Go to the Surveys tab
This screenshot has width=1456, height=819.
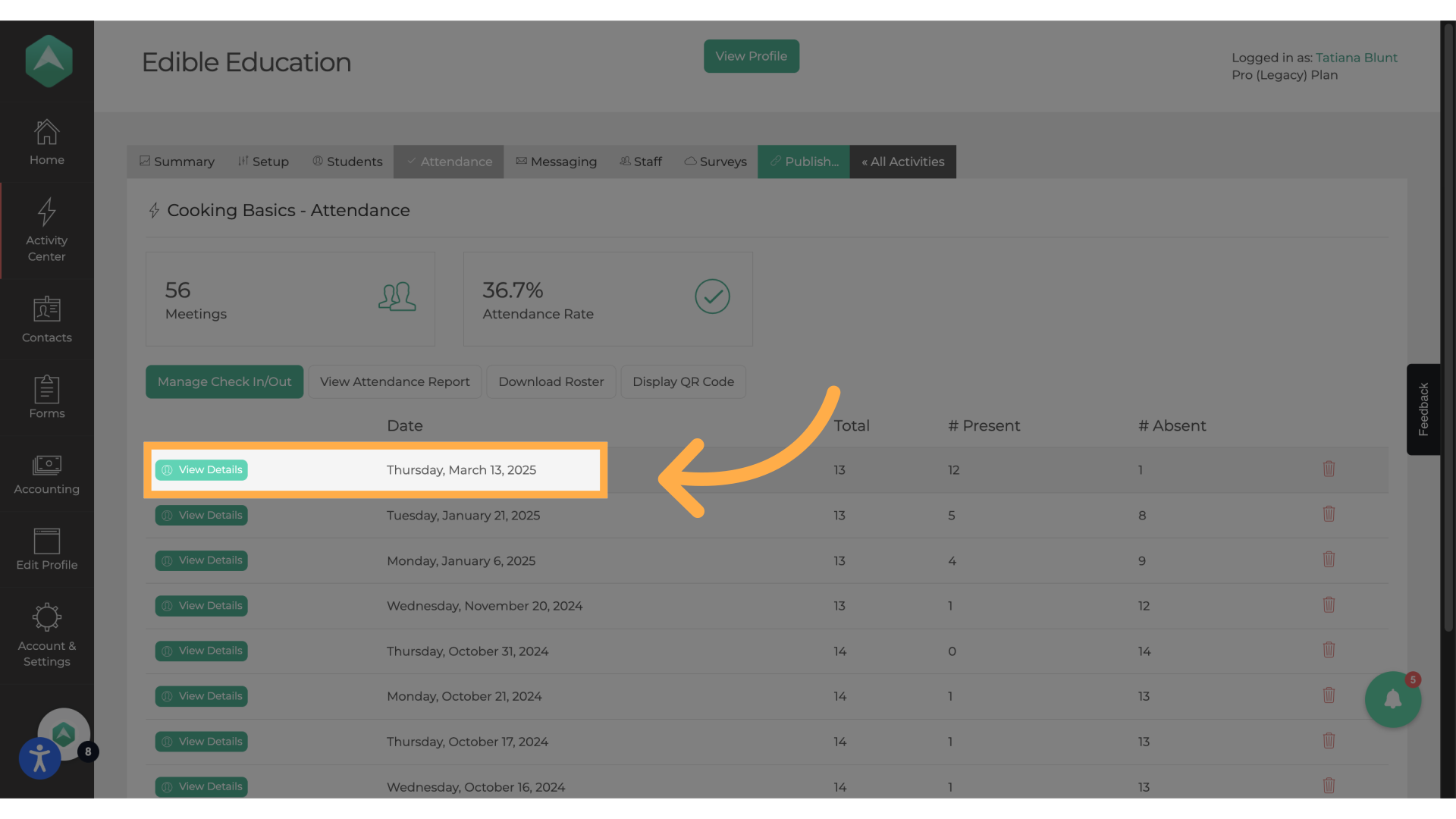click(x=715, y=162)
